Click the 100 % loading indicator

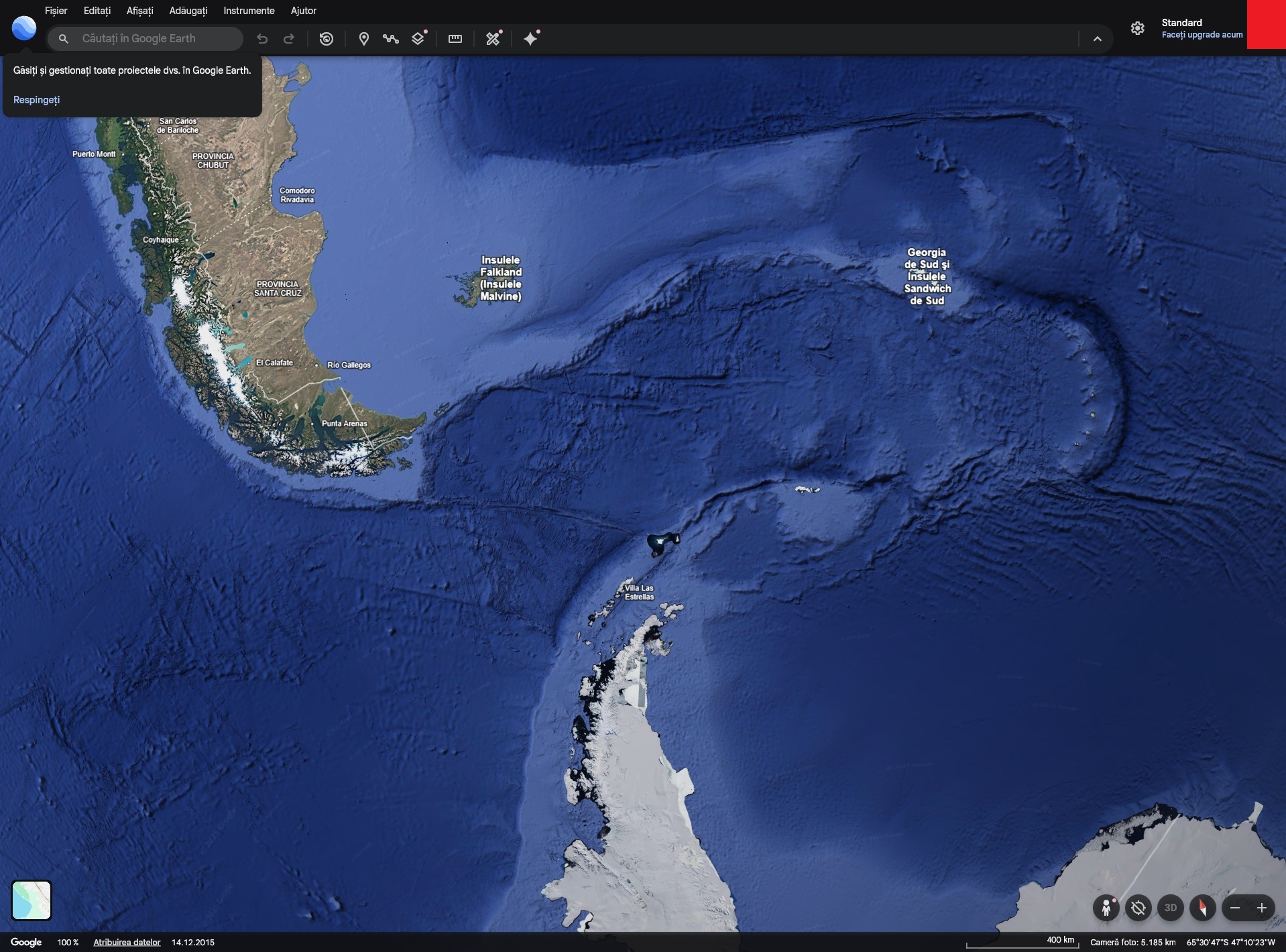coord(68,942)
